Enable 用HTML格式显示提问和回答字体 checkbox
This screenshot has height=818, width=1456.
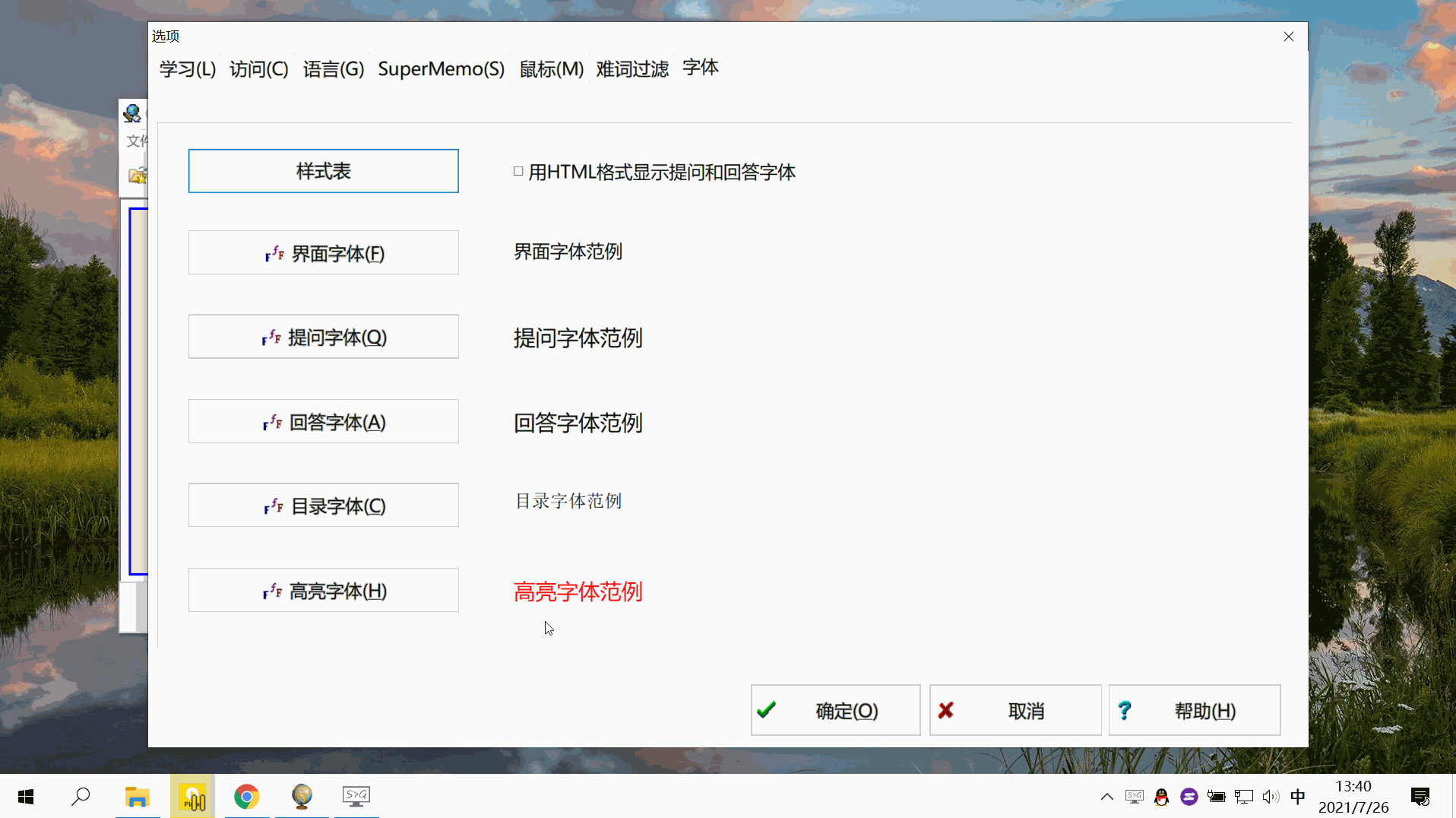click(x=518, y=171)
